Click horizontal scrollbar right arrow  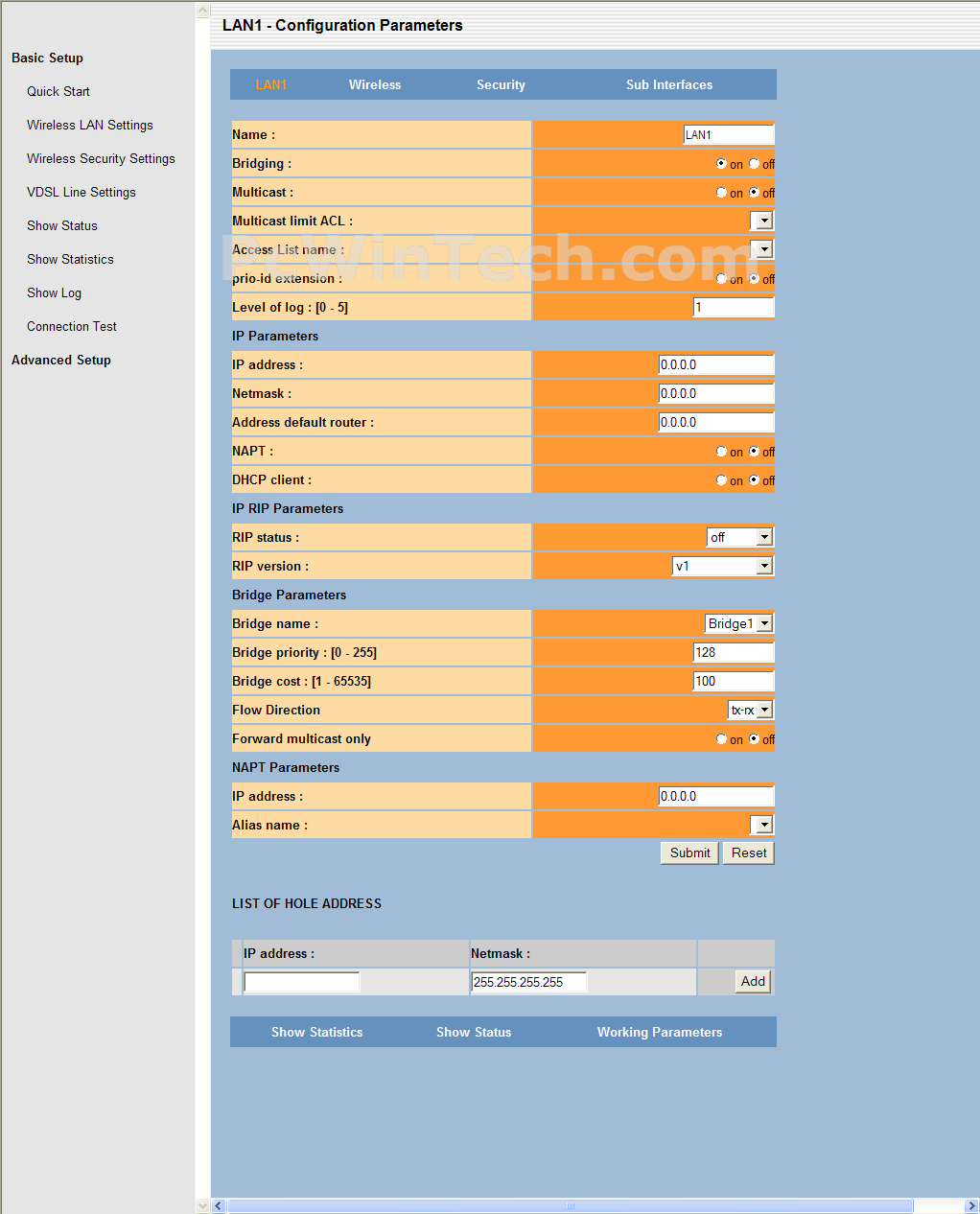pos(971,1206)
